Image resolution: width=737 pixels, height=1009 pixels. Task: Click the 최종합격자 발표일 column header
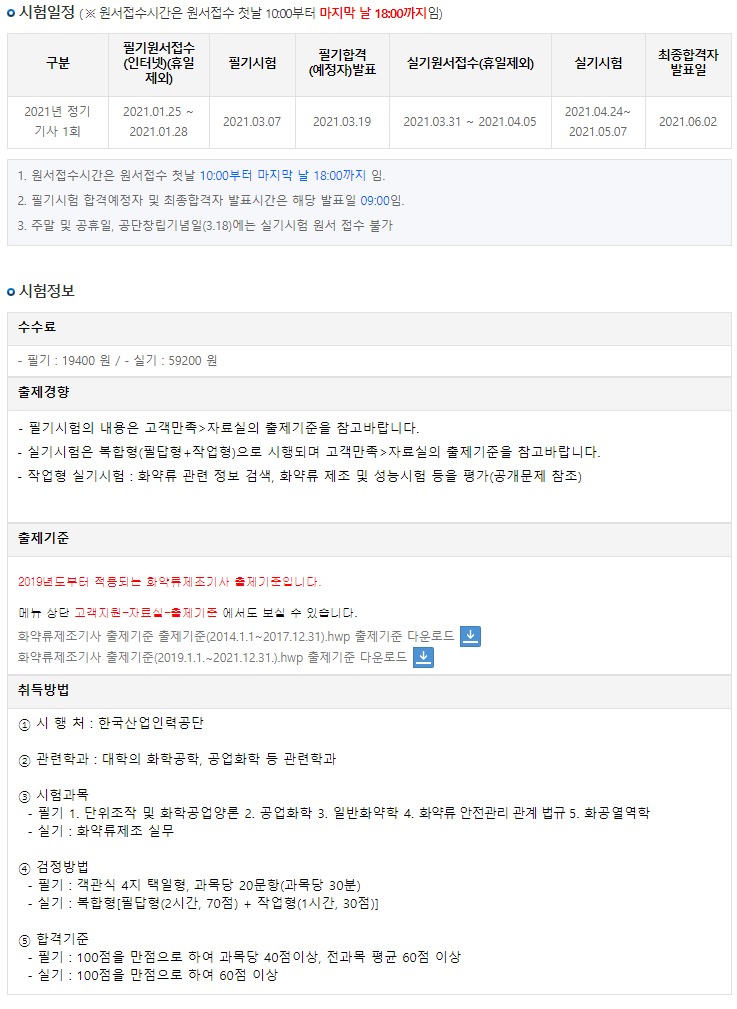pyautogui.click(x=688, y=63)
